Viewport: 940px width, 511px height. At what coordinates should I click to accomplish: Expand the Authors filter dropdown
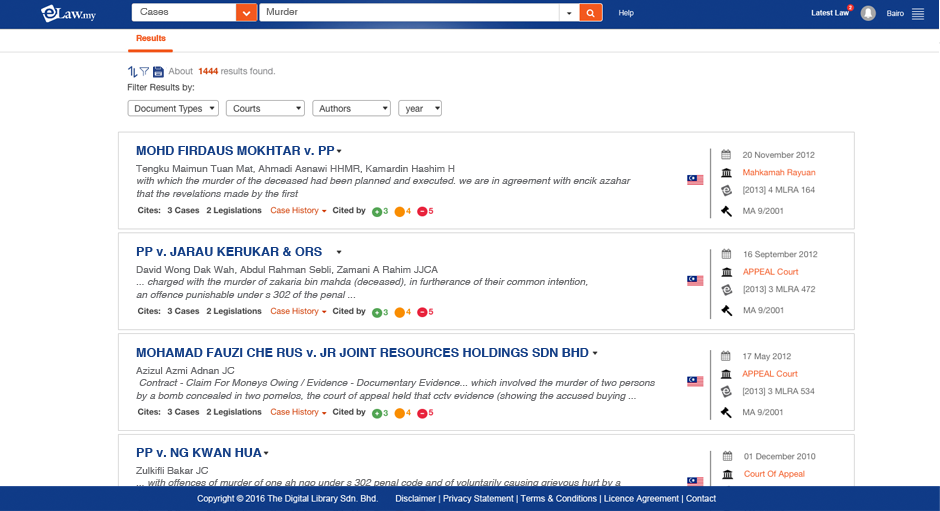(351, 108)
